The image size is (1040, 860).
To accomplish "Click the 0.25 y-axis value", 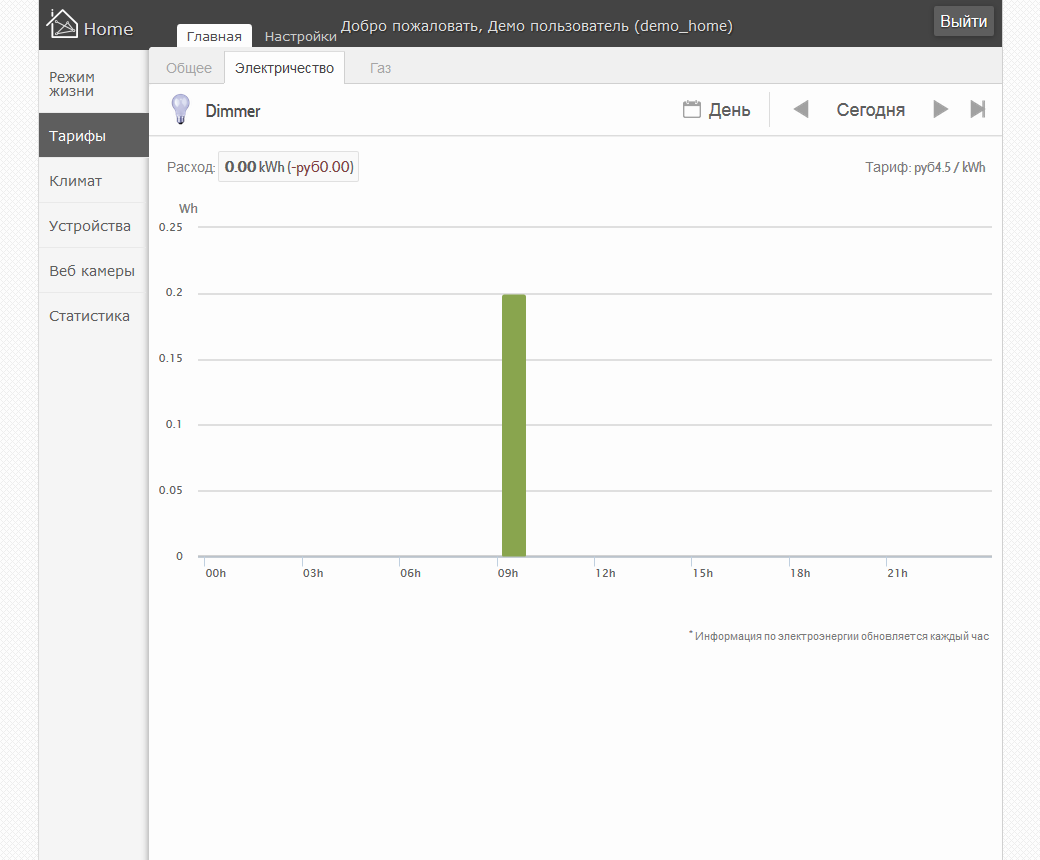I will pyautogui.click(x=170, y=227).
